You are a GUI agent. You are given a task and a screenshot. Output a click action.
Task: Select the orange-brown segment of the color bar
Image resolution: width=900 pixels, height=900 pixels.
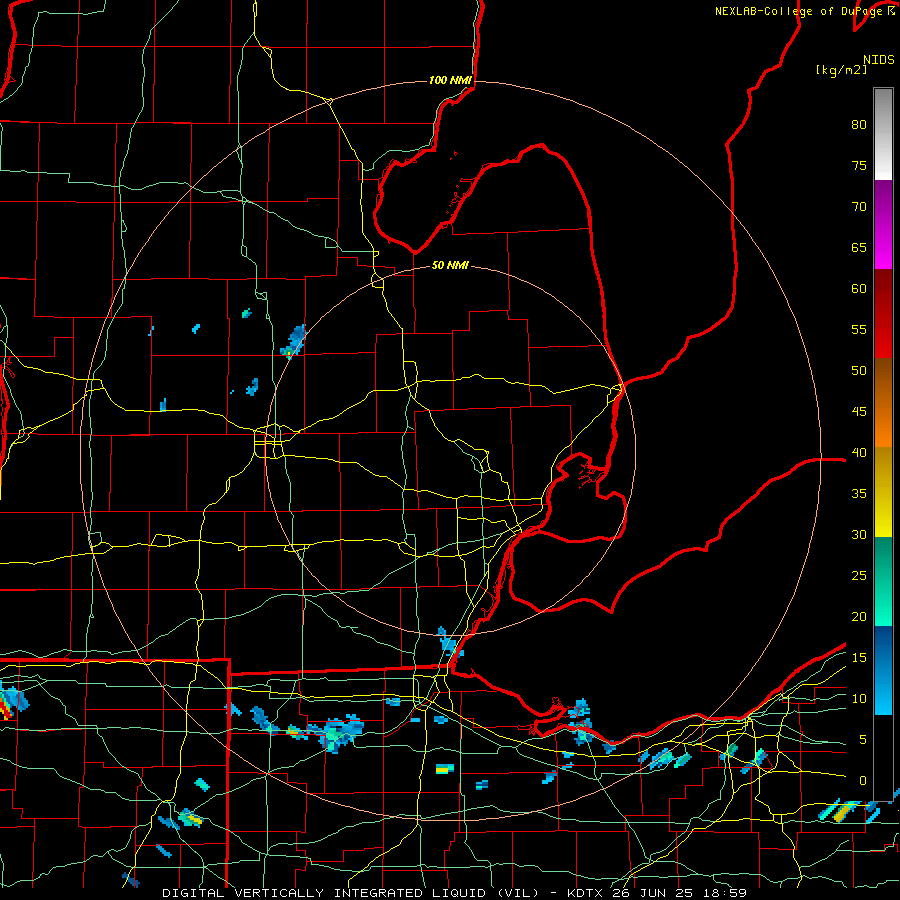click(x=883, y=403)
